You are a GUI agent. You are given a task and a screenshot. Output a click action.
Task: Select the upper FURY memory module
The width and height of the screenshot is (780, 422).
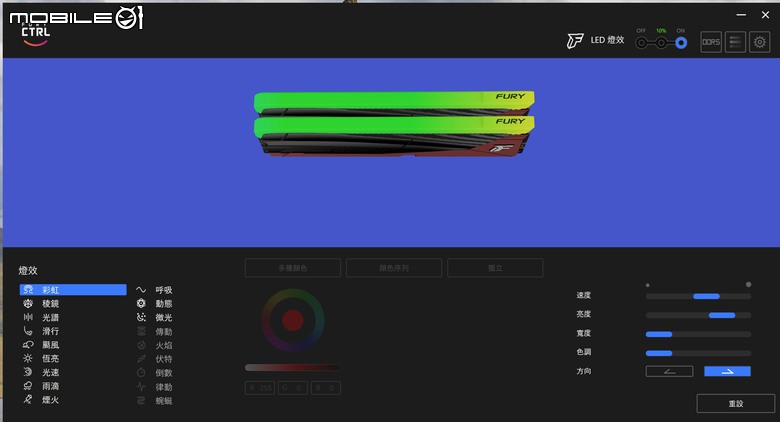point(394,102)
